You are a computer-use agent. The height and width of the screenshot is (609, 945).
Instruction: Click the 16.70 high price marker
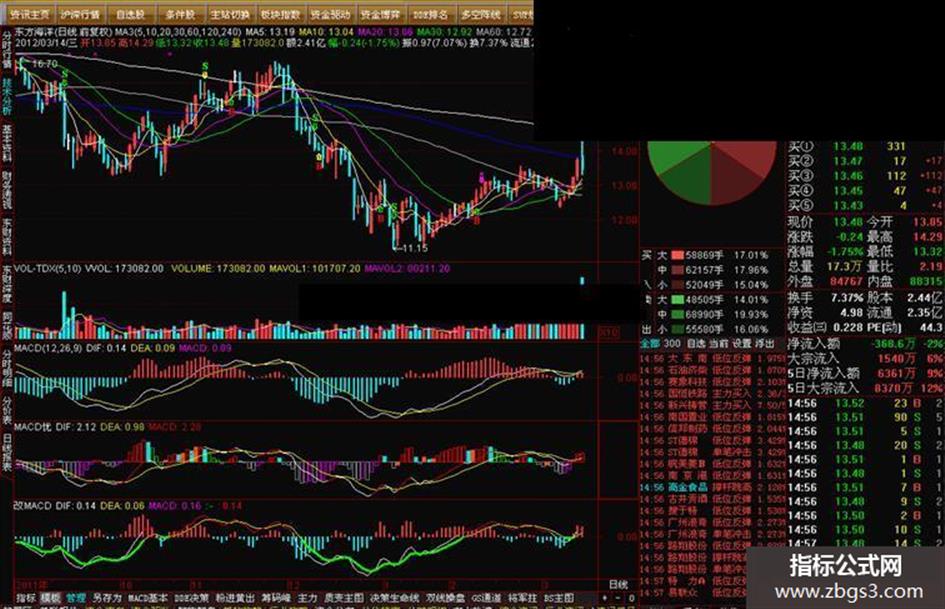pos(45,63)
